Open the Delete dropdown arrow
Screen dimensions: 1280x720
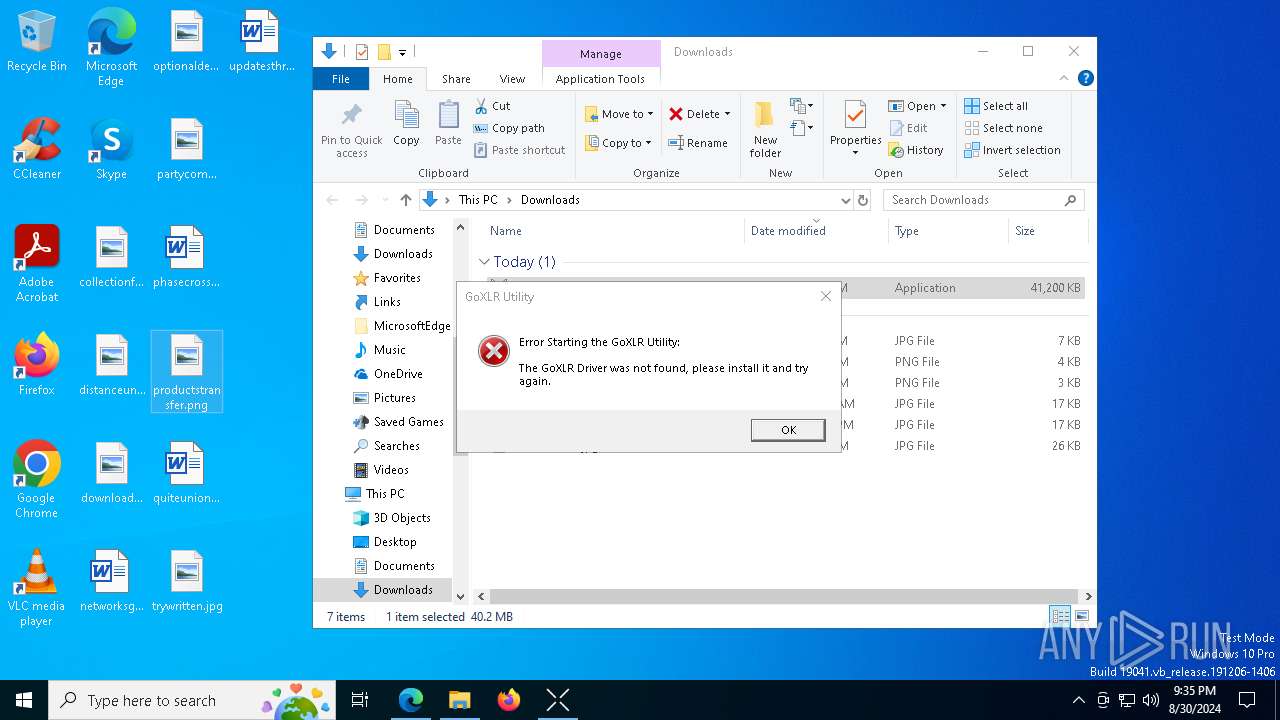[x=727, y=114]
